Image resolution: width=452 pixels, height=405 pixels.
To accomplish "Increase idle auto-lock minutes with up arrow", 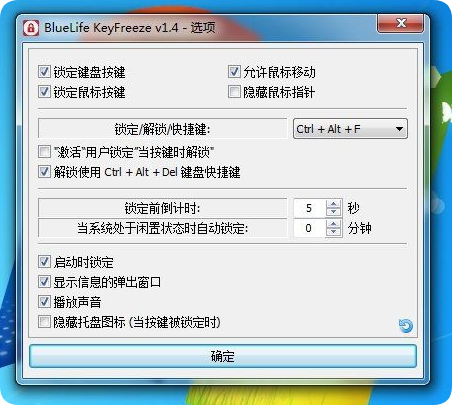I will pyautogui.click(x=333, y=224).
